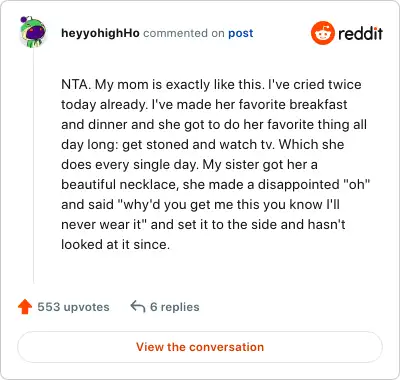
Task: Collapse comment via vertical thread line
Action: [34, 166]
